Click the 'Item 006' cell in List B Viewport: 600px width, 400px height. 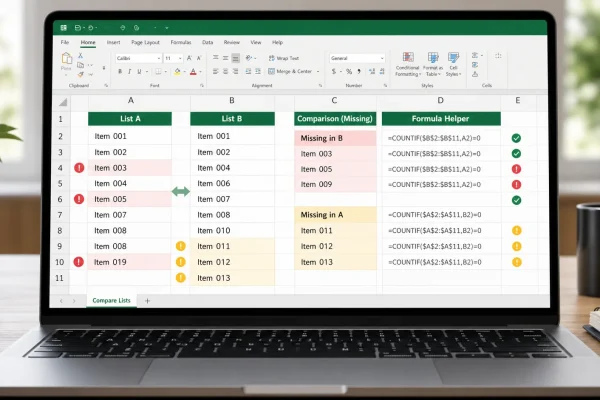coord(232,183)
